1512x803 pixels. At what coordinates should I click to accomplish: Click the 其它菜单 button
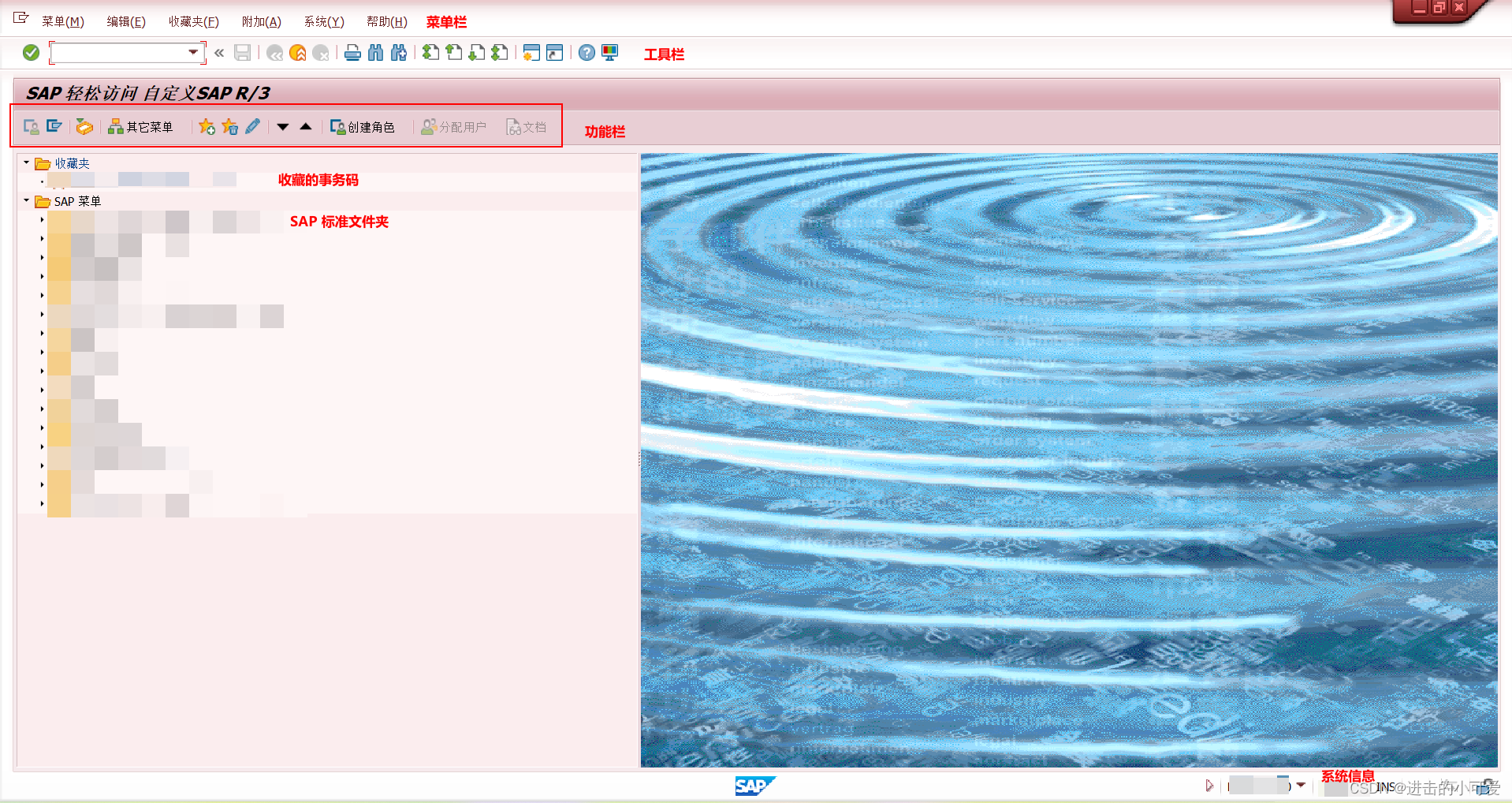click(x=140, y=126)
